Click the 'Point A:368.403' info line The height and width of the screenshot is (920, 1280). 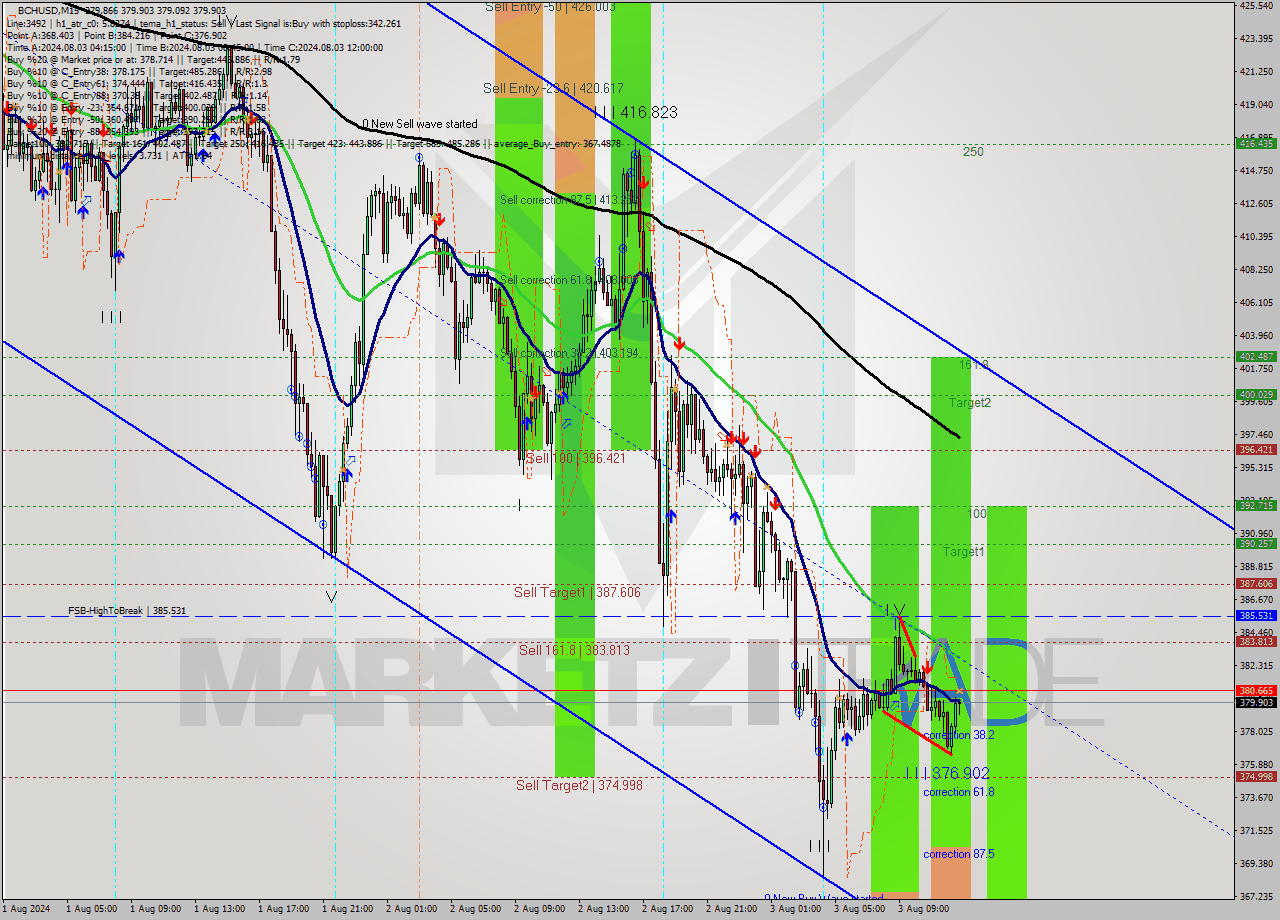click(117, 35)
